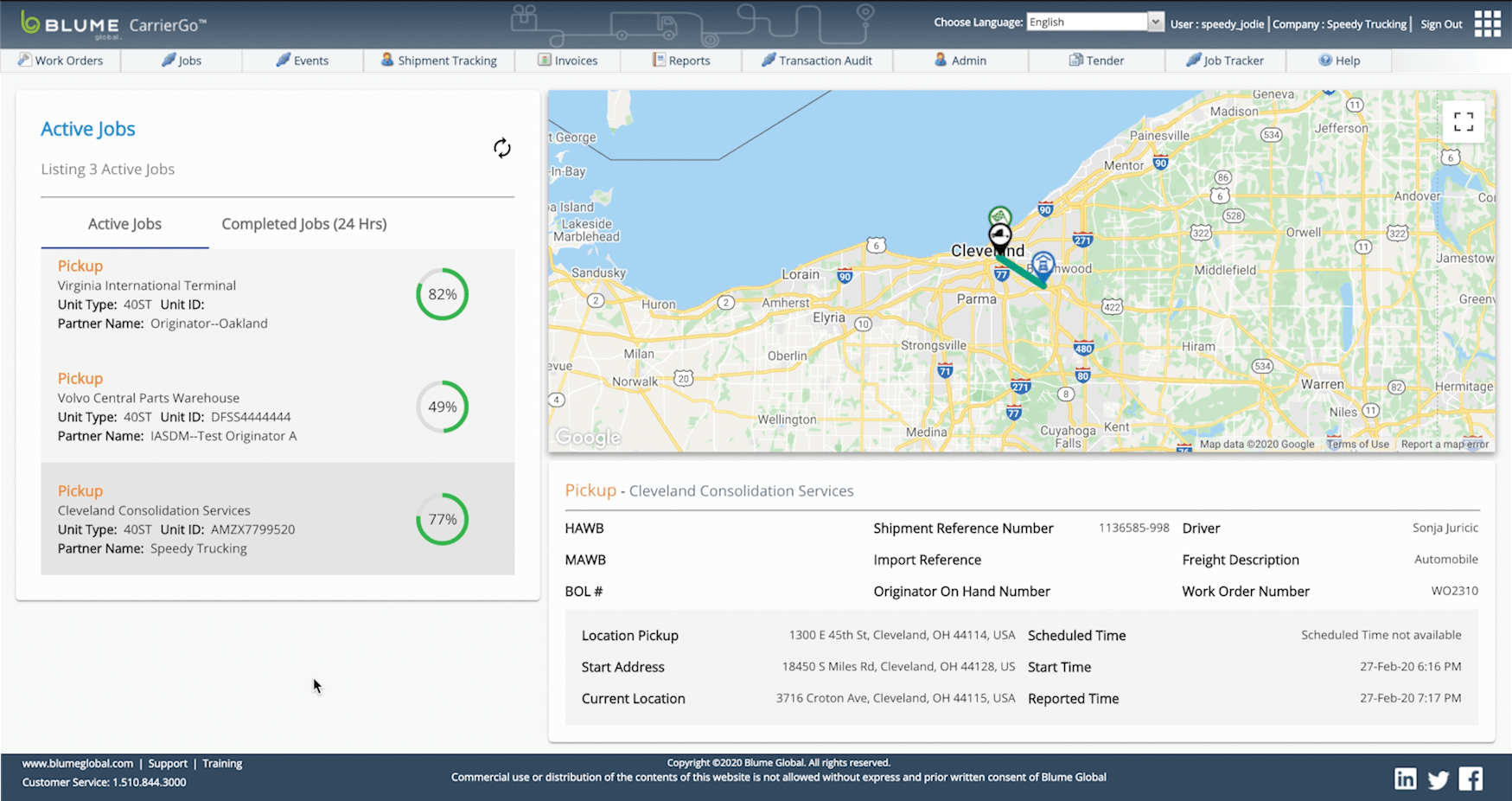
Task: Open the Events menu
Action: [x=303, y=61]
